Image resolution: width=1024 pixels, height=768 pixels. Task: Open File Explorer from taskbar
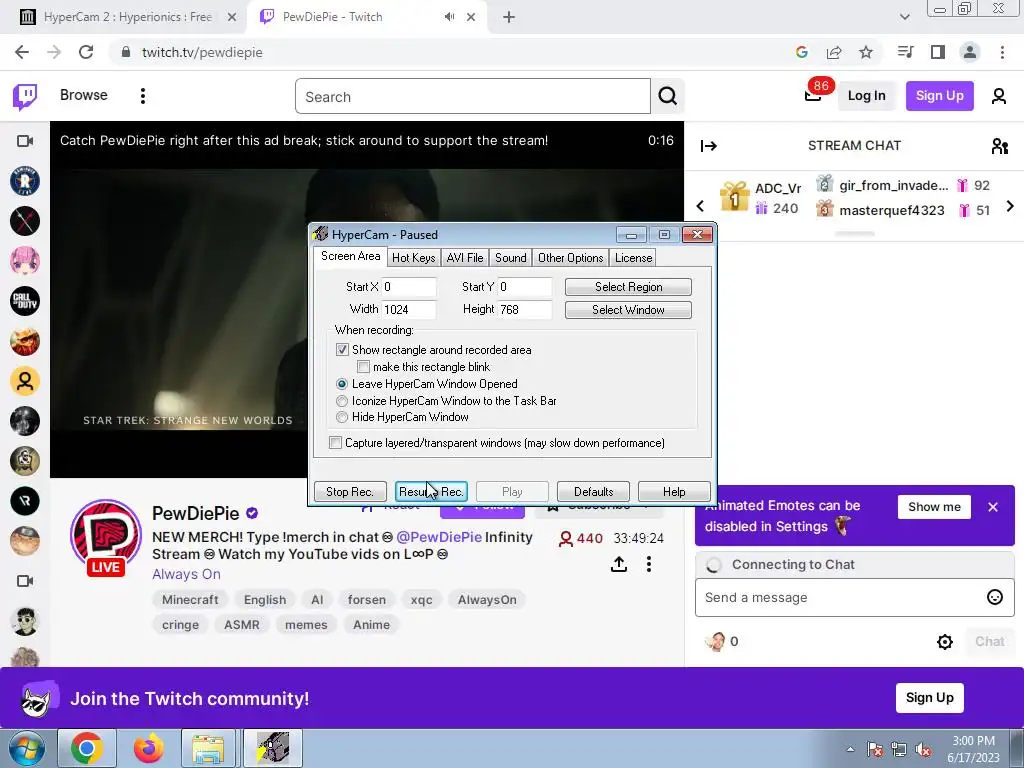tap(208, 748)
